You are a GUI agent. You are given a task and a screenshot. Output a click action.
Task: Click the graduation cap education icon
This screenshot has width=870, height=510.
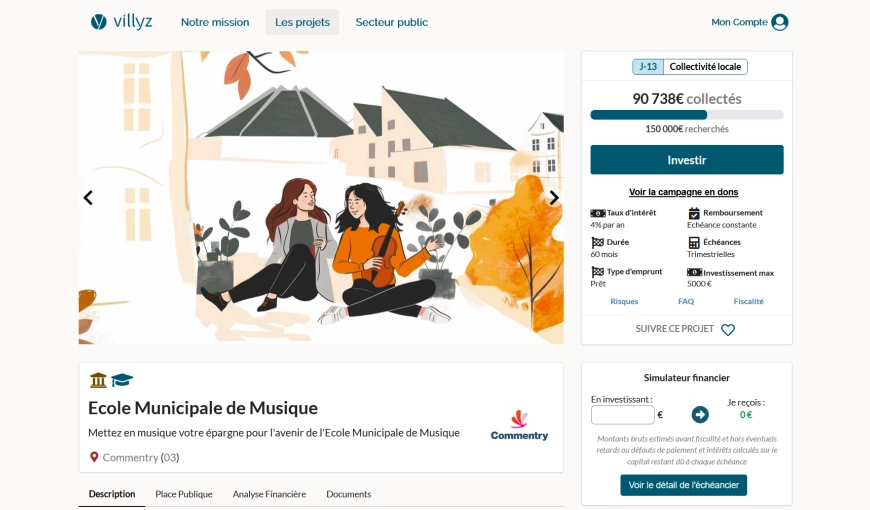click(x=122, y=380)
